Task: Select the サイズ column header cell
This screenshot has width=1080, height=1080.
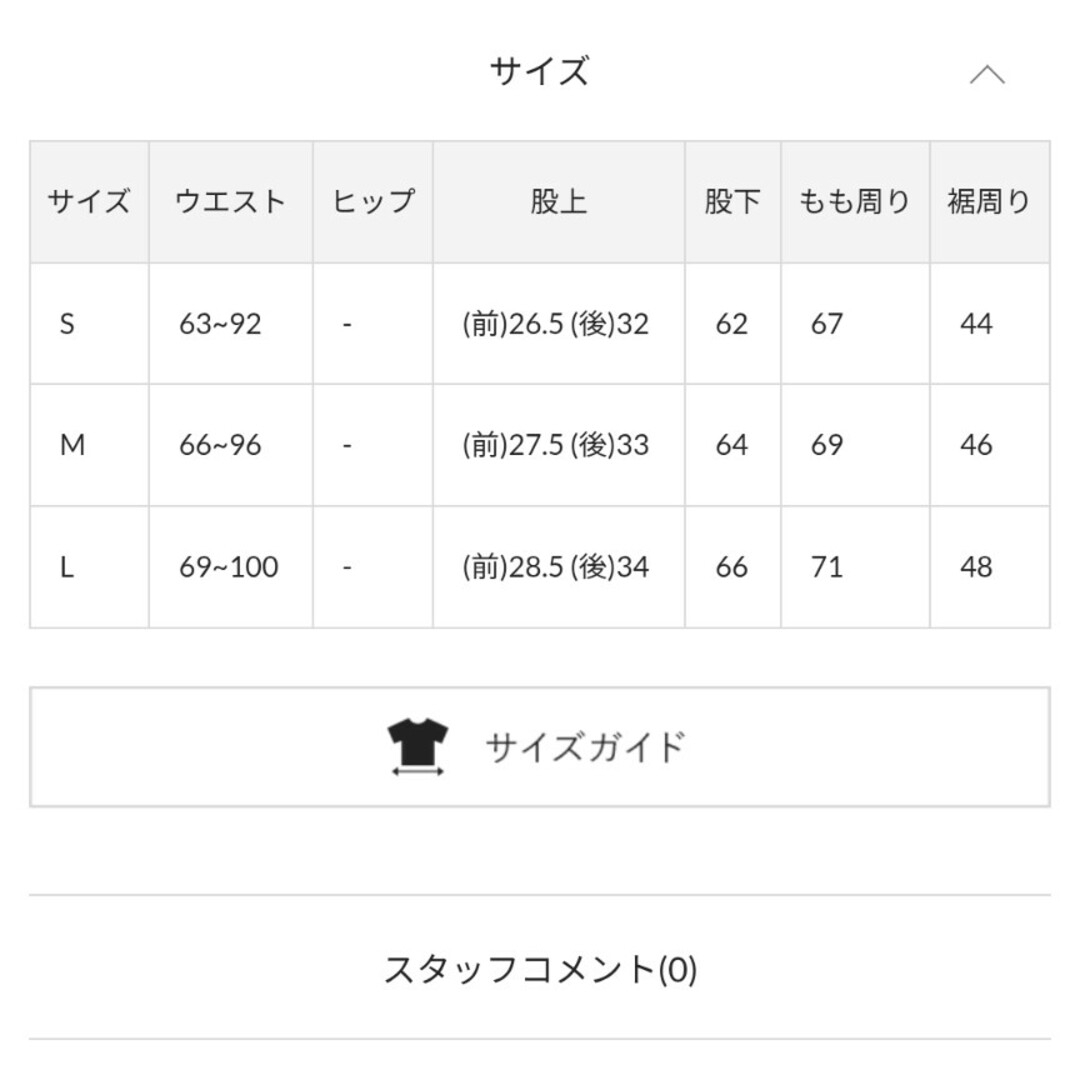Action: (x=89, y=202)
